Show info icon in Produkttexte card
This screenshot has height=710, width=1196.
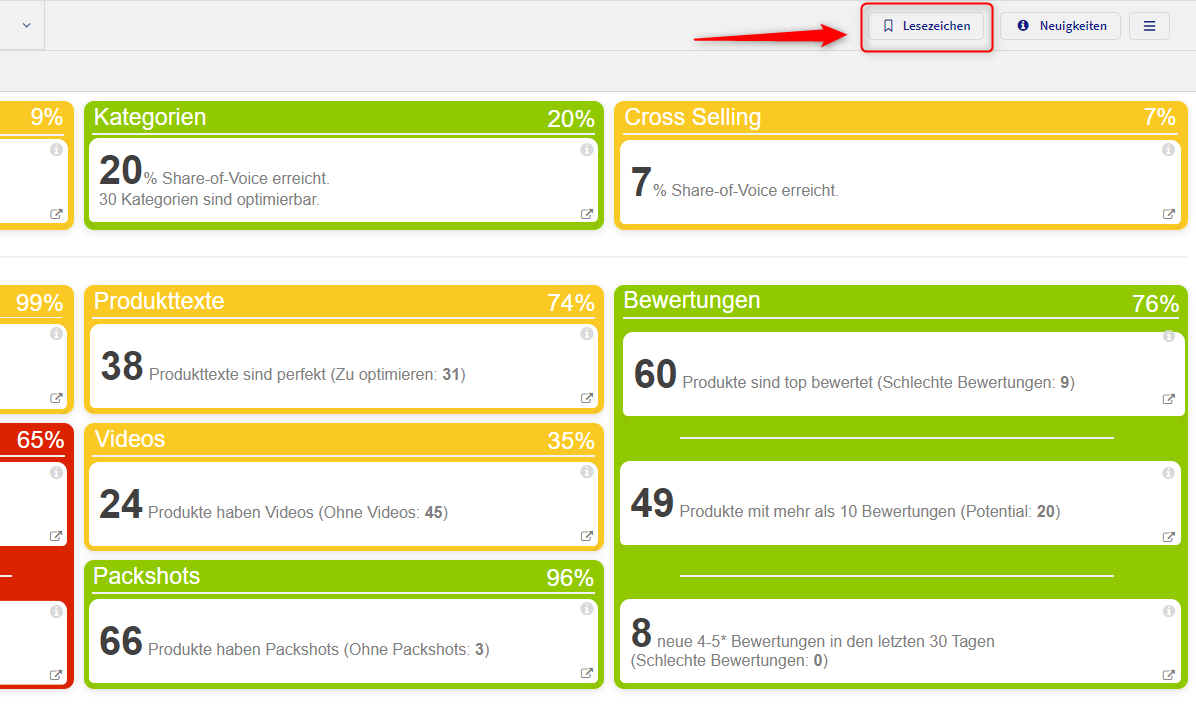pyautogui.click(x=587, y=334)
